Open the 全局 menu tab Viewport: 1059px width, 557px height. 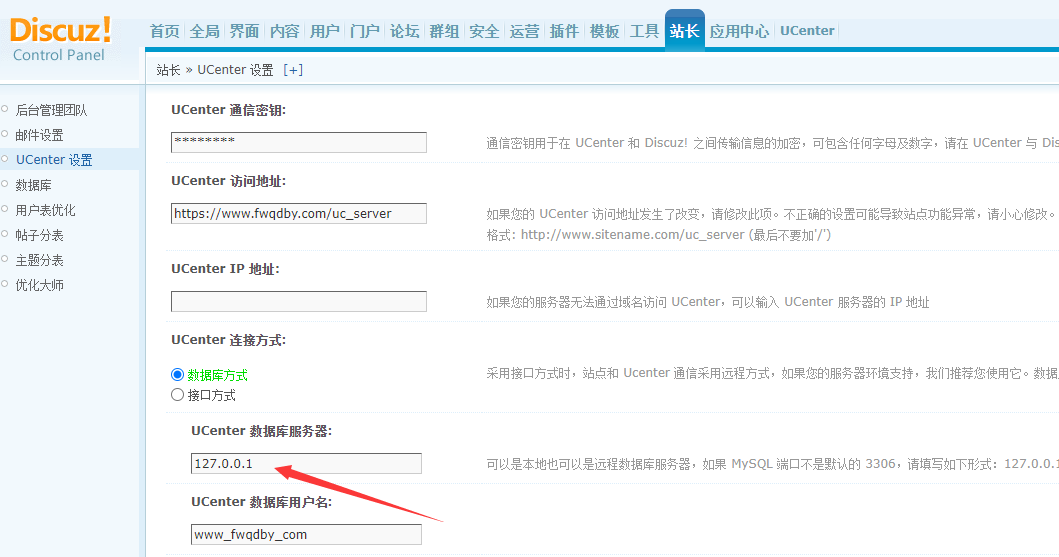coord(205,31)
